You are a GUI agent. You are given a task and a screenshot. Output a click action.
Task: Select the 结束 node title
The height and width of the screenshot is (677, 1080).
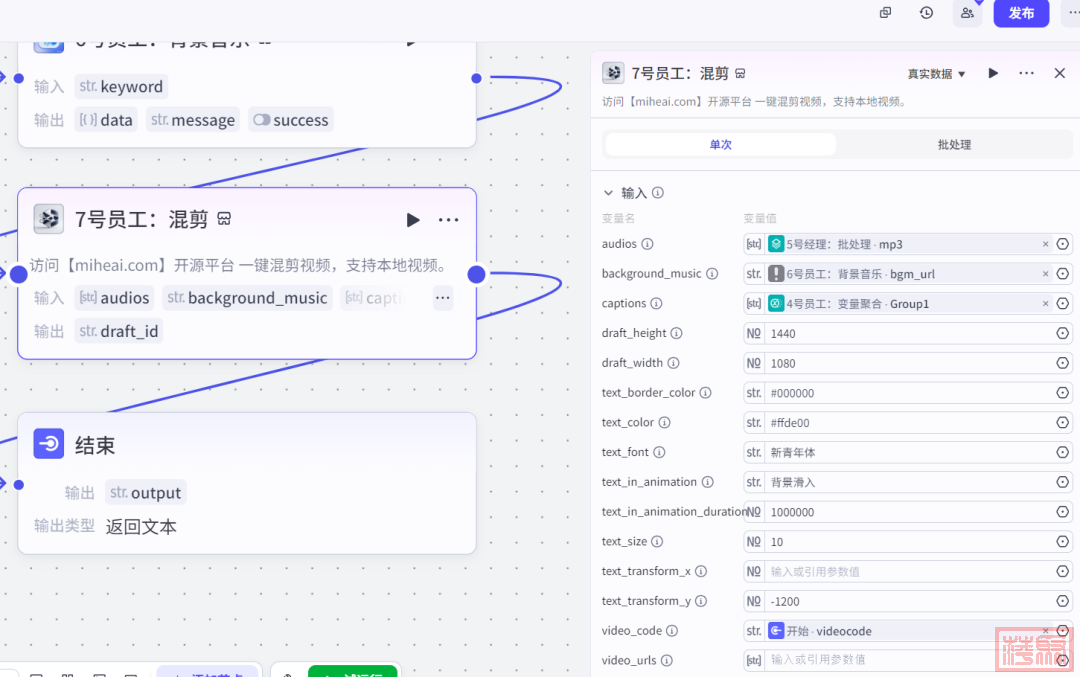[x=95, y=446]
